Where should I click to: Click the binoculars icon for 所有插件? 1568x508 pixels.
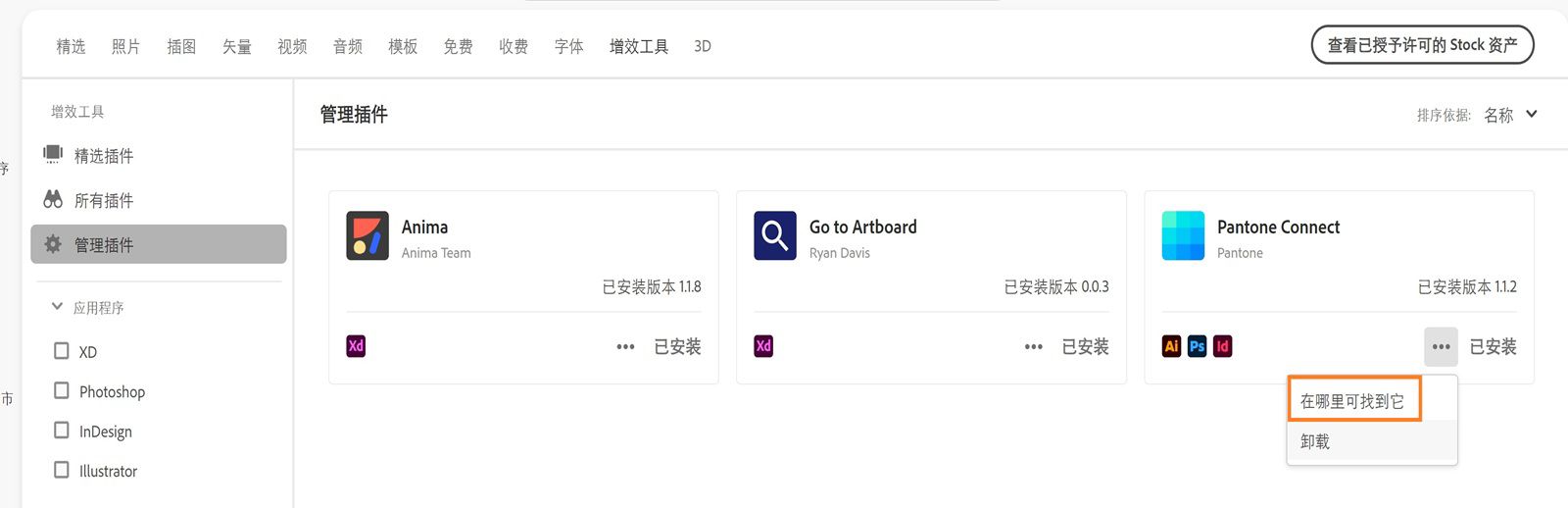(53, 199)
